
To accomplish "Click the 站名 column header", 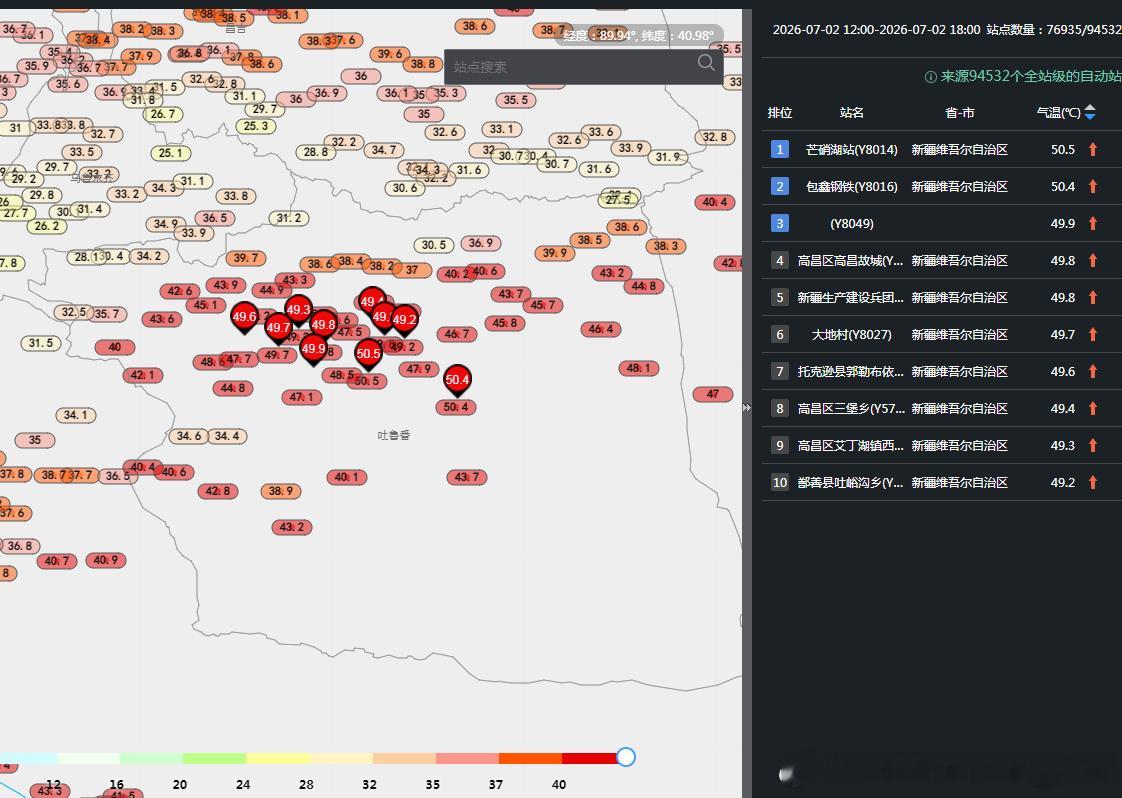I will (x=852, y=112).
